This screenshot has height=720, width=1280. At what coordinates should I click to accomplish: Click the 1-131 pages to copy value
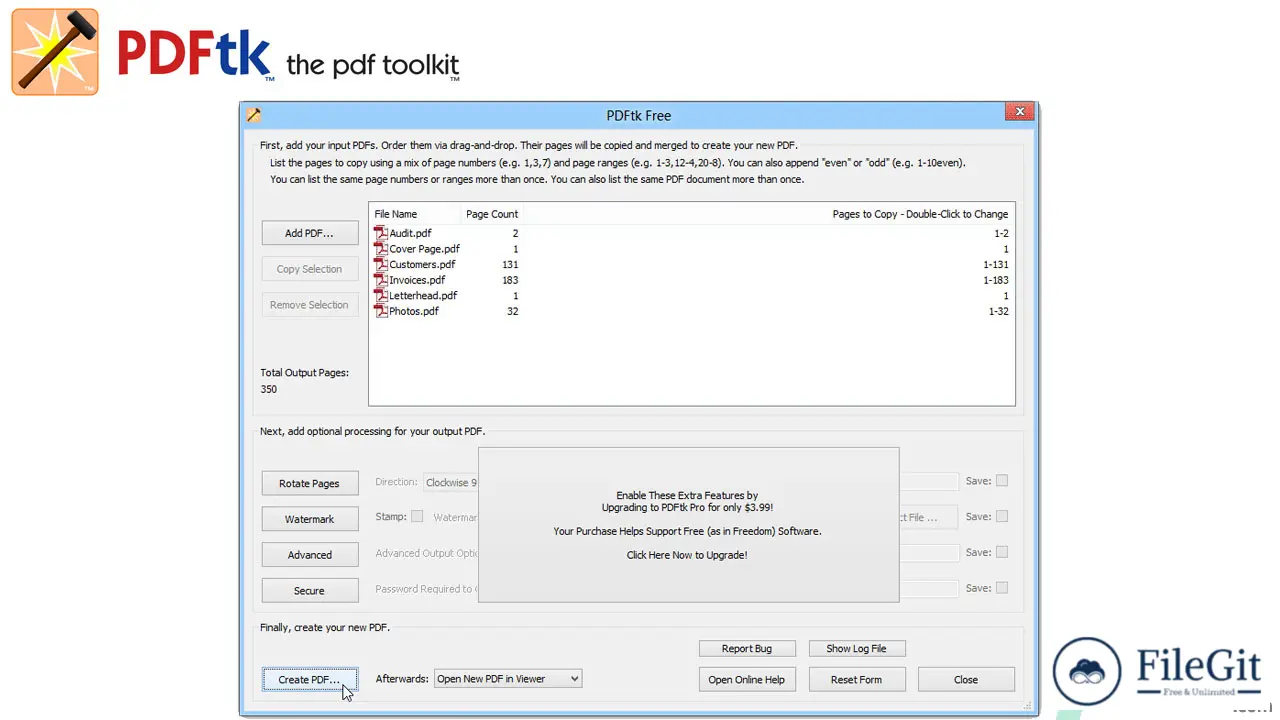996,265
